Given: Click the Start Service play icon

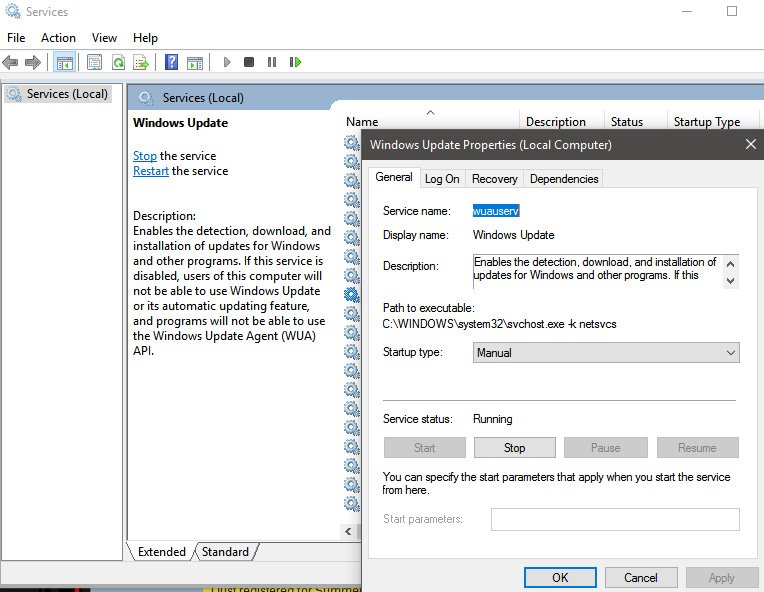Looking at the screenshot, I should (227, 62).
